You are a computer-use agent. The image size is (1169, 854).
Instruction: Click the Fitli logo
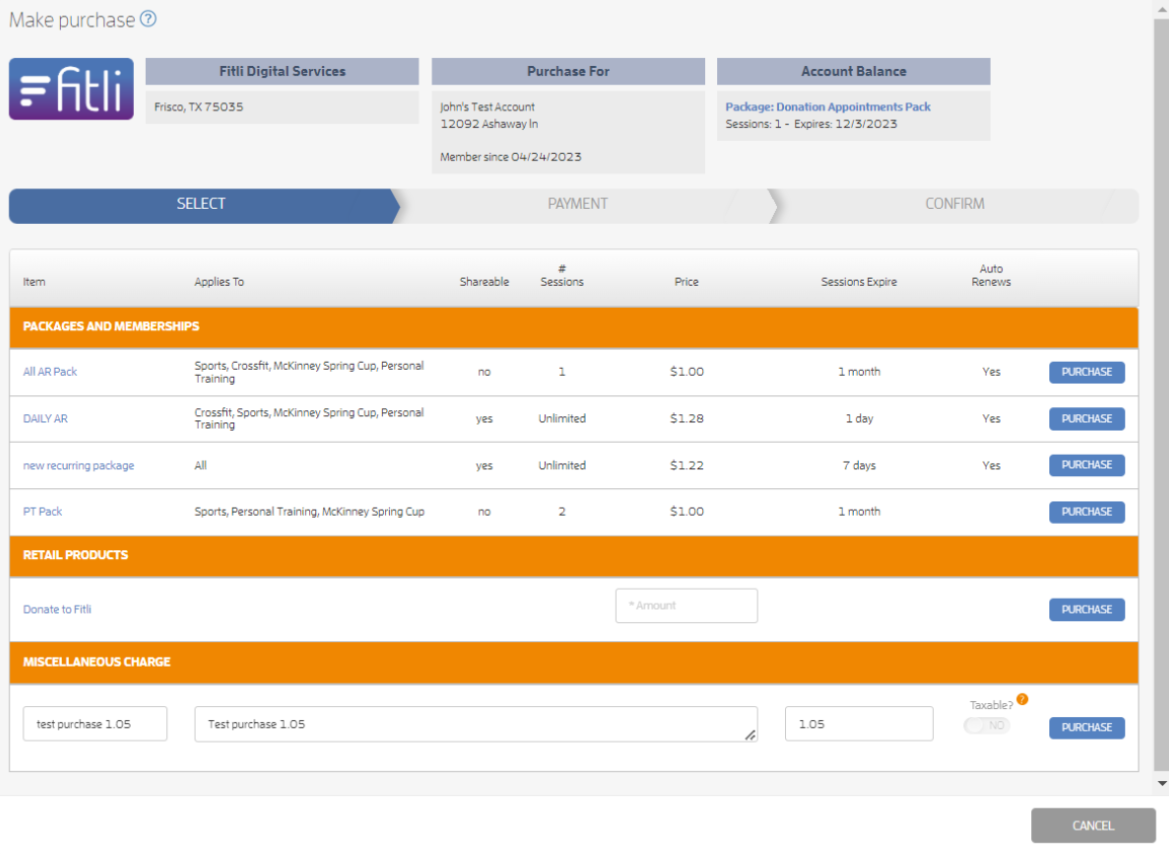point(72,89)
